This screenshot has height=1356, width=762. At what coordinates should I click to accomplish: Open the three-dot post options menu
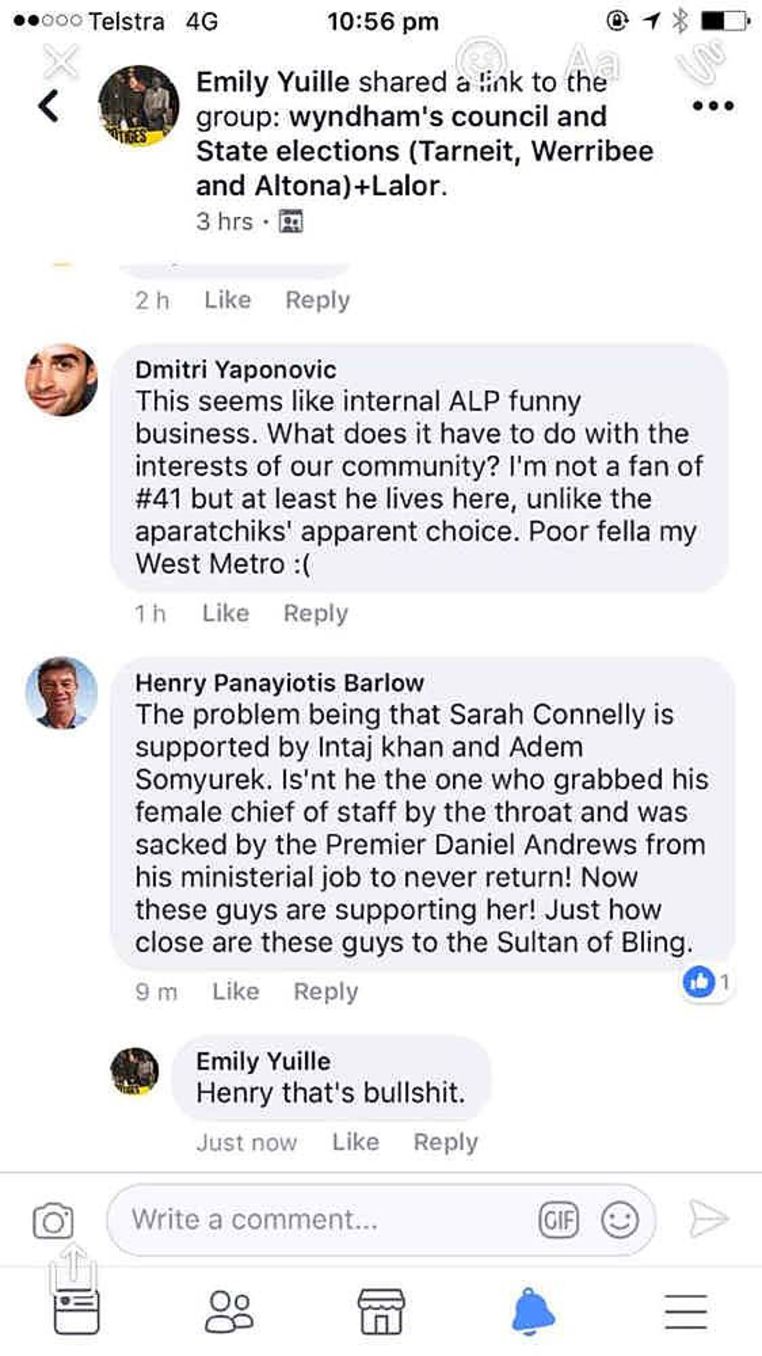[x=713, y=107]
